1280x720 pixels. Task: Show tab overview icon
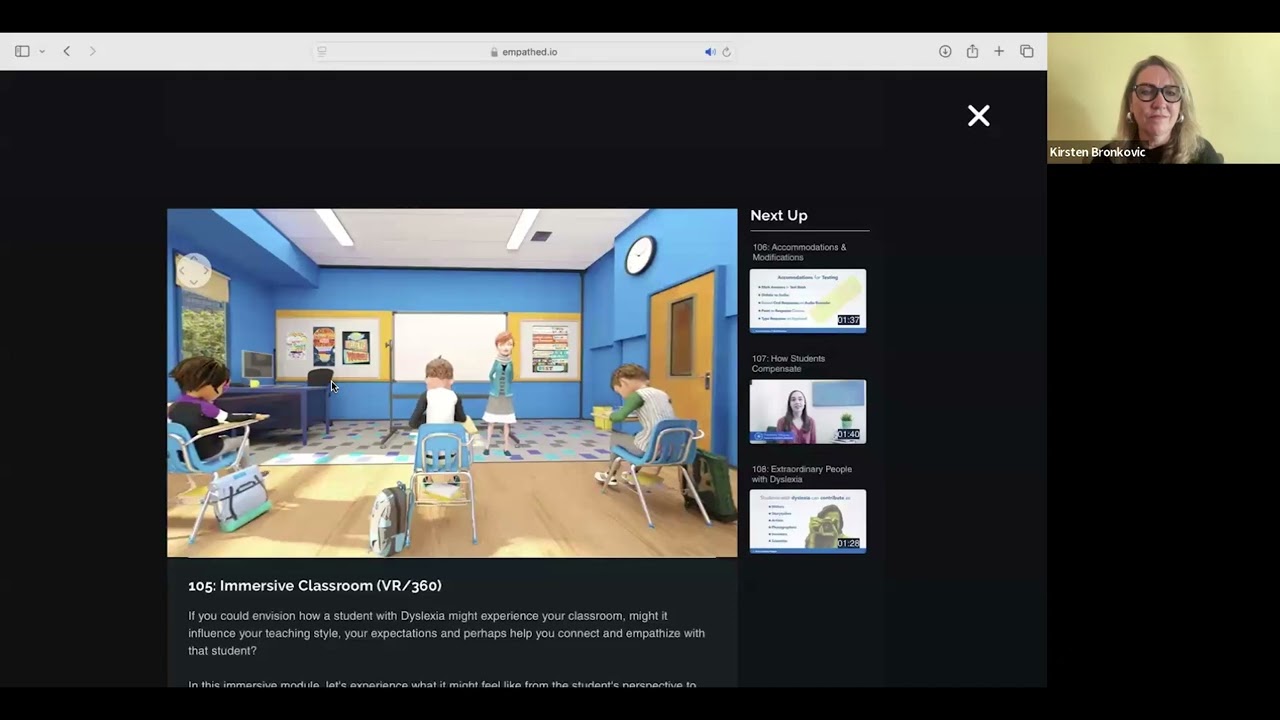[x=1027, y=51]
